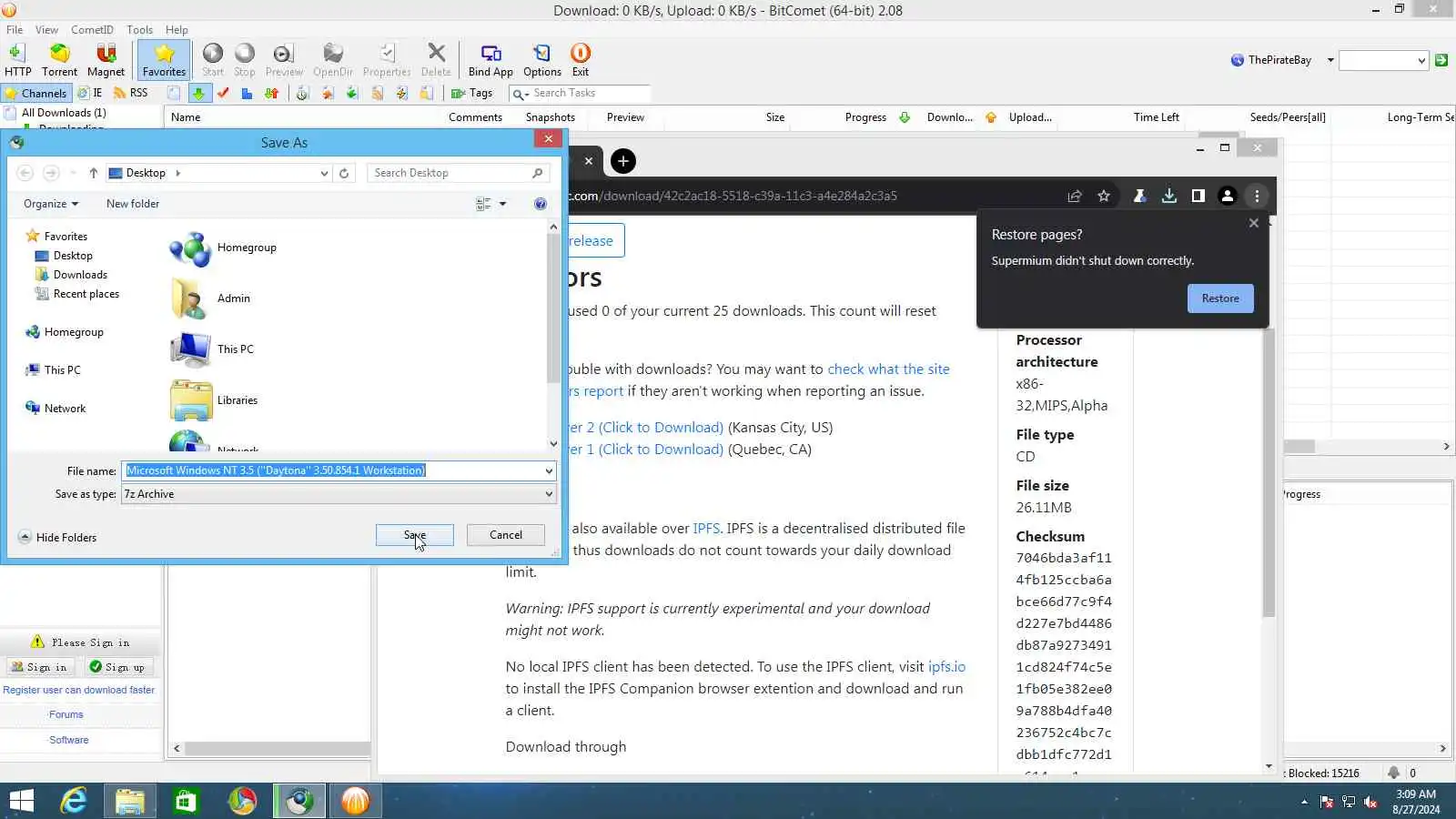Open the Torrent toolbar icon in BitComet
1456x819 pixels.
tap(59, 60)
